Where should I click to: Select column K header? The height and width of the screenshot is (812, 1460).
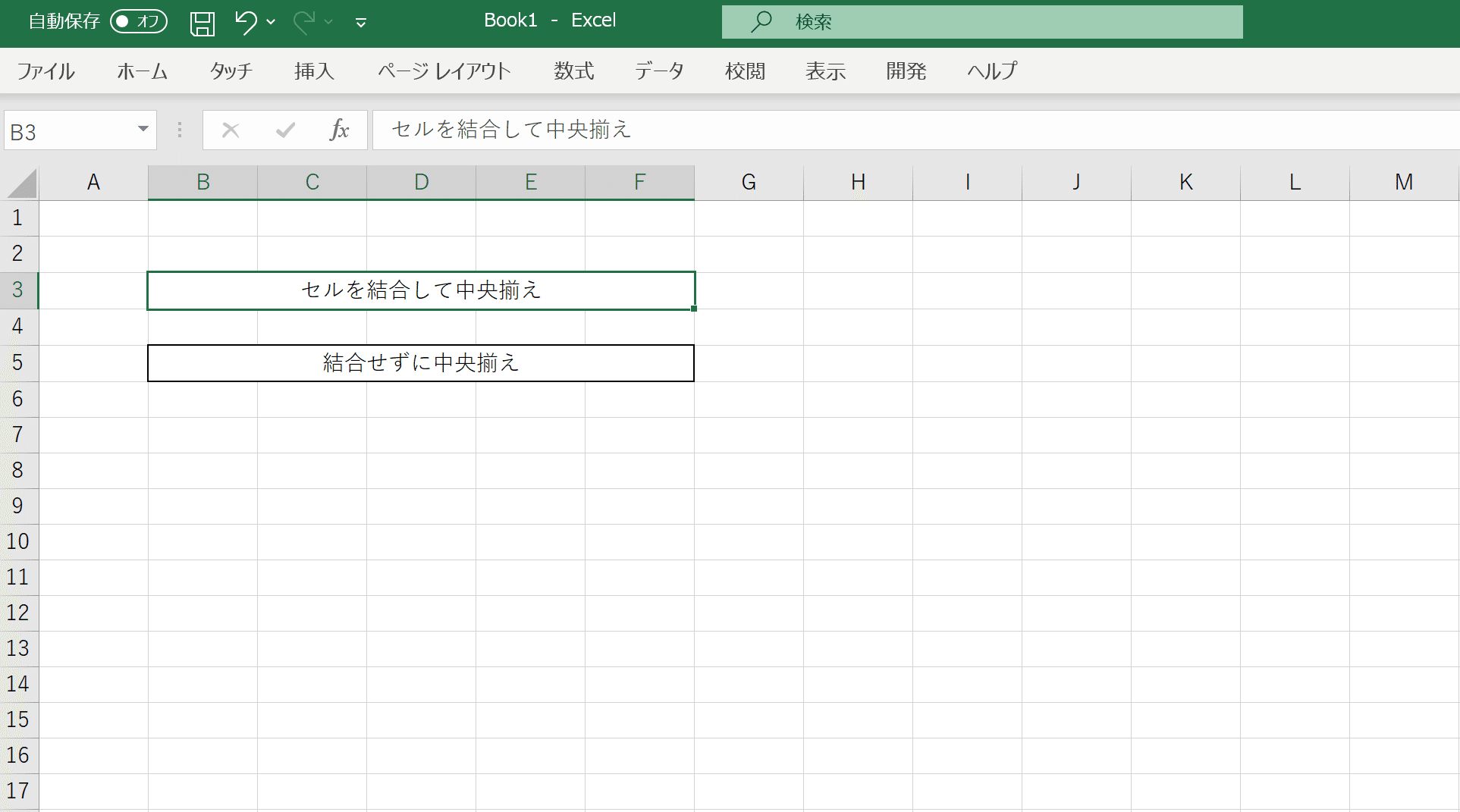1185,183
